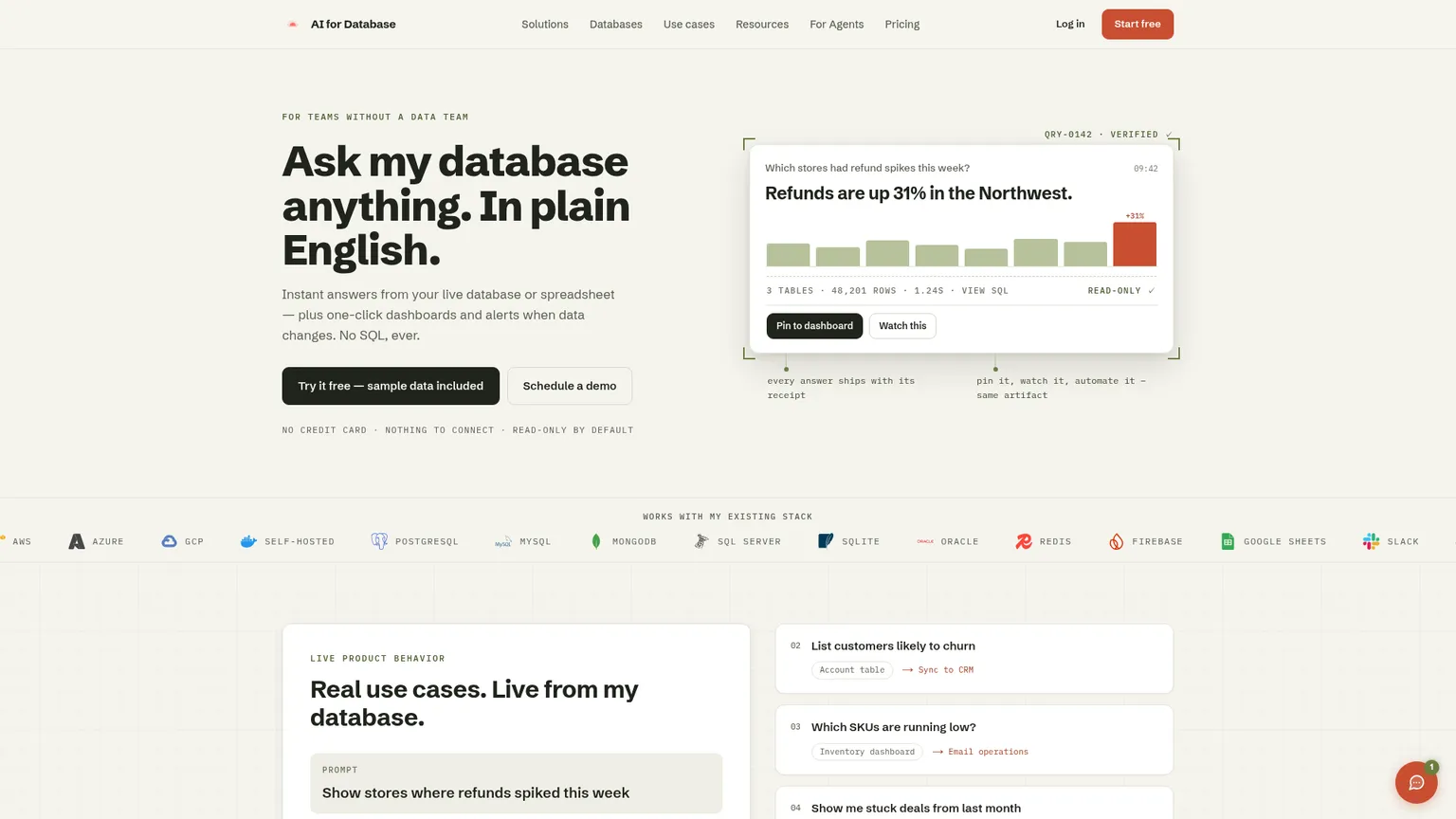
Task: Click the MySQL logo icon
Action: tap(503, 542)
